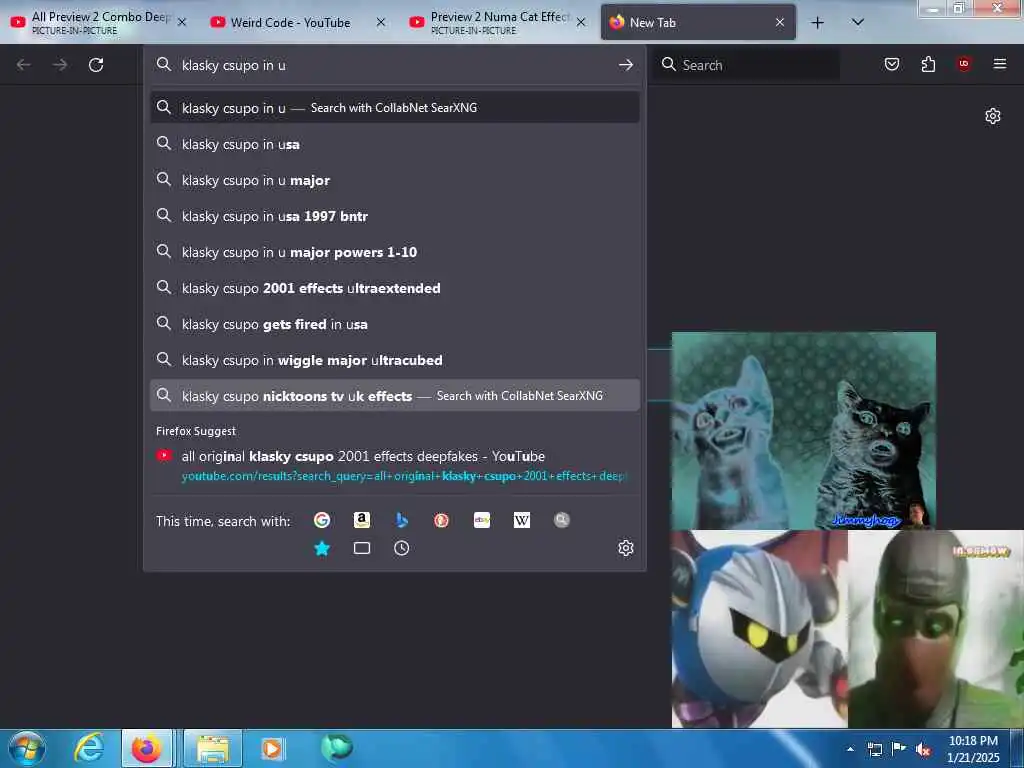Open the Windows Start button

coord(26,748)
